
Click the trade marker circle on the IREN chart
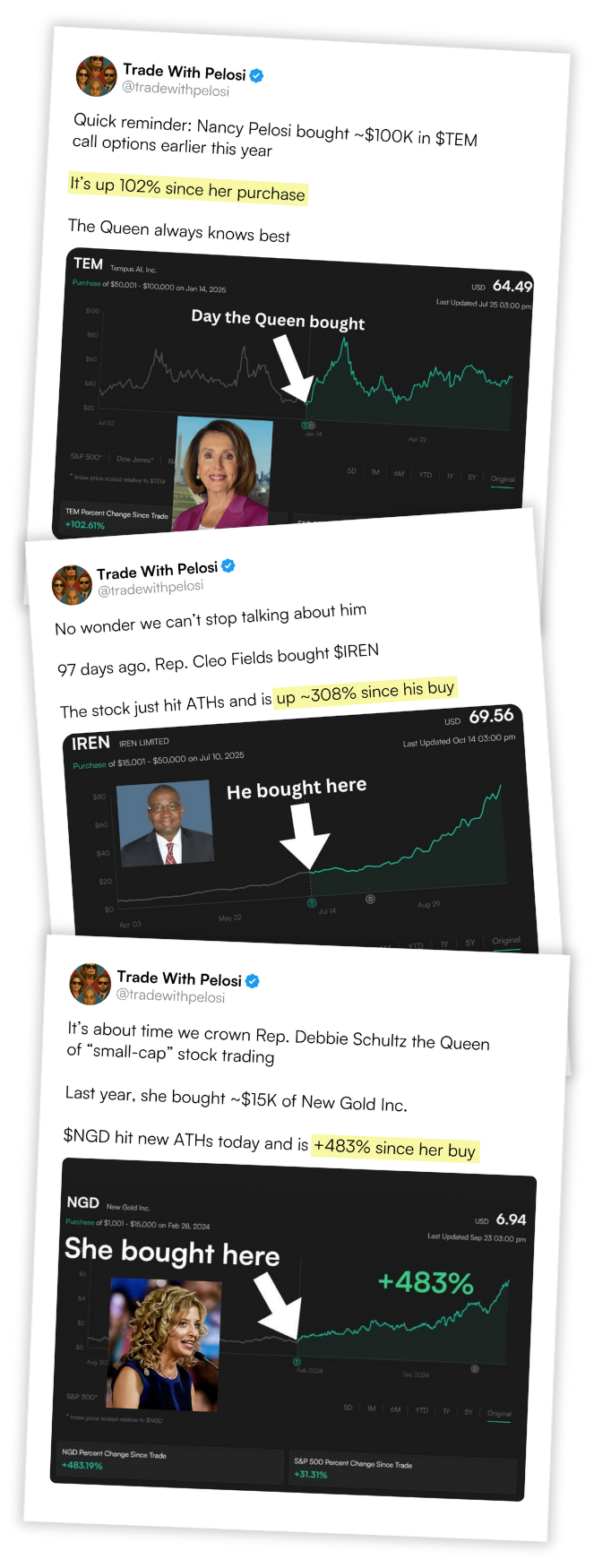click(x=312, y=900)
